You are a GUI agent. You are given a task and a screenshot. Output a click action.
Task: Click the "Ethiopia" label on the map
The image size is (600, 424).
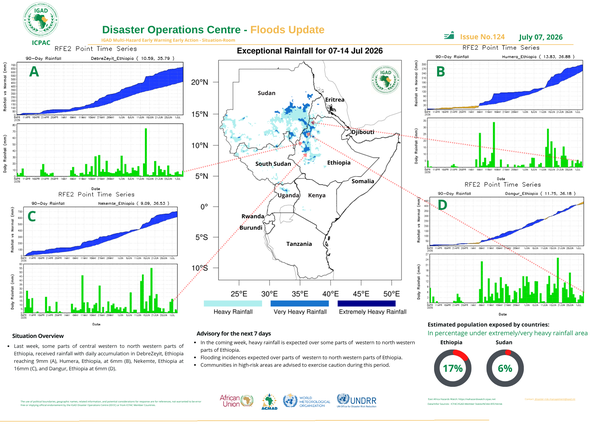tap(339, 163)
